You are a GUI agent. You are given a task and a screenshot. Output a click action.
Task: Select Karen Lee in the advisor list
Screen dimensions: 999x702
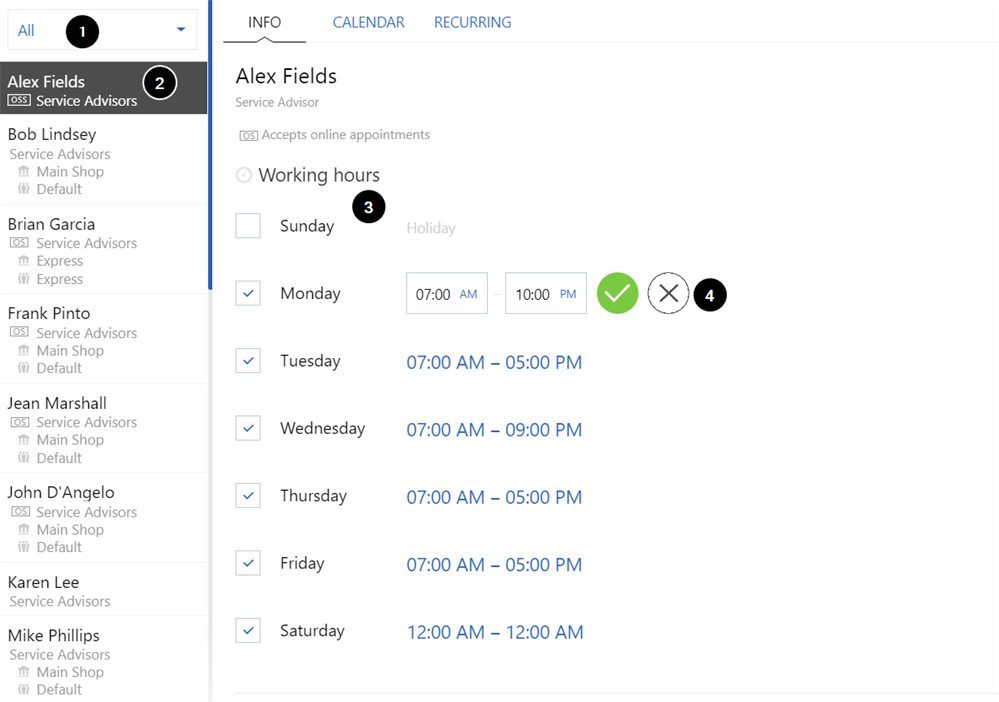coord(44,582)
